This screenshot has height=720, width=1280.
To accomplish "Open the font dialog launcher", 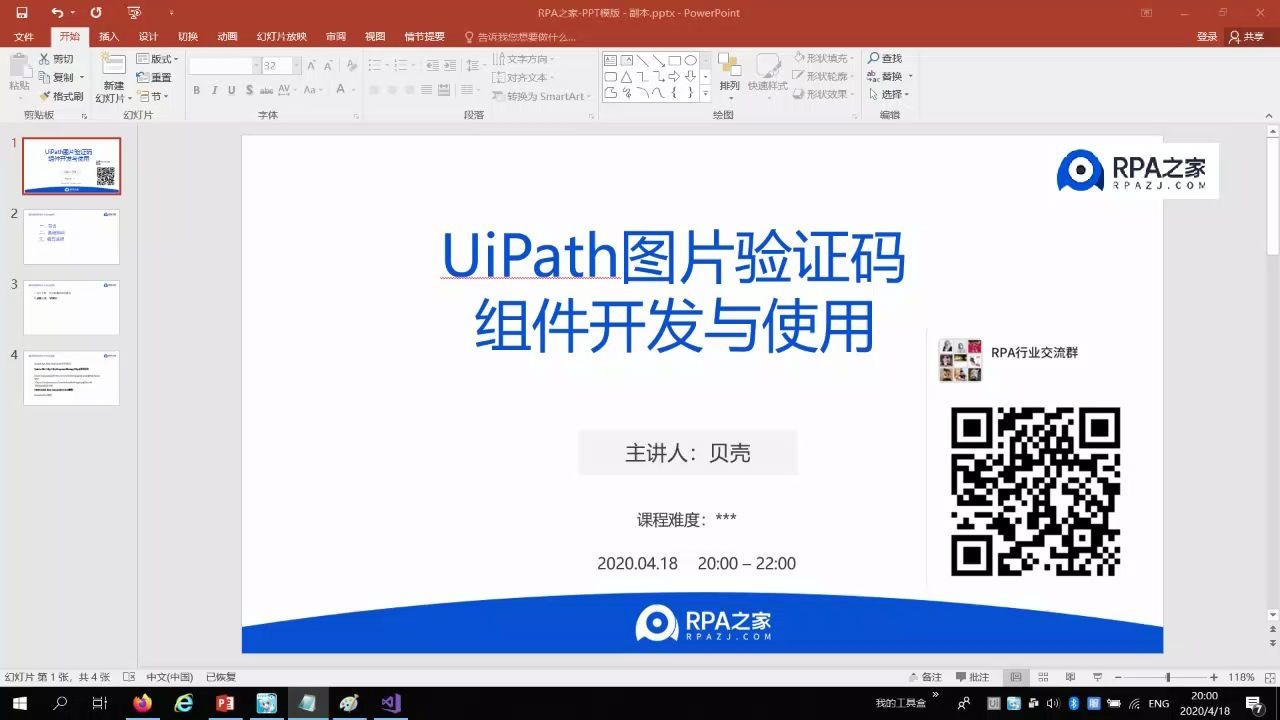I will click(x=357, y=115).
